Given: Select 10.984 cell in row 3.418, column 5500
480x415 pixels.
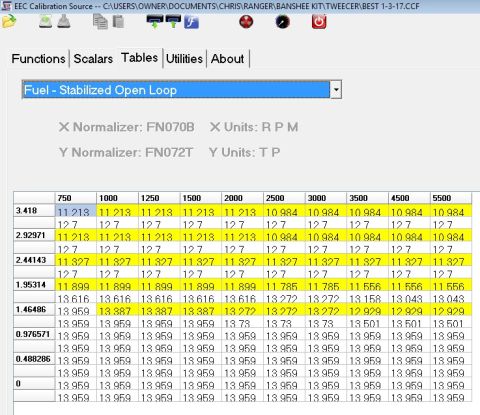Looking at the screenshot, I should point(451,211).
